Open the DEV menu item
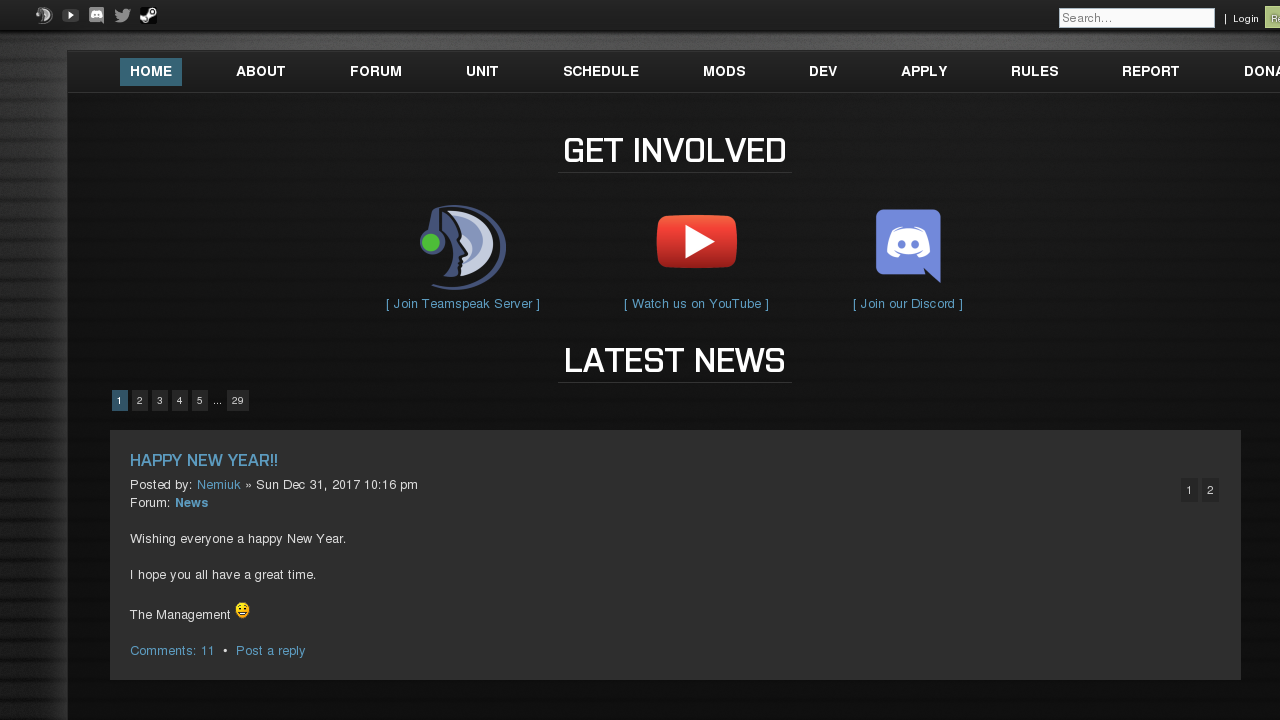The width and height of the screenshot is (1280, 720). pos(823,72)
